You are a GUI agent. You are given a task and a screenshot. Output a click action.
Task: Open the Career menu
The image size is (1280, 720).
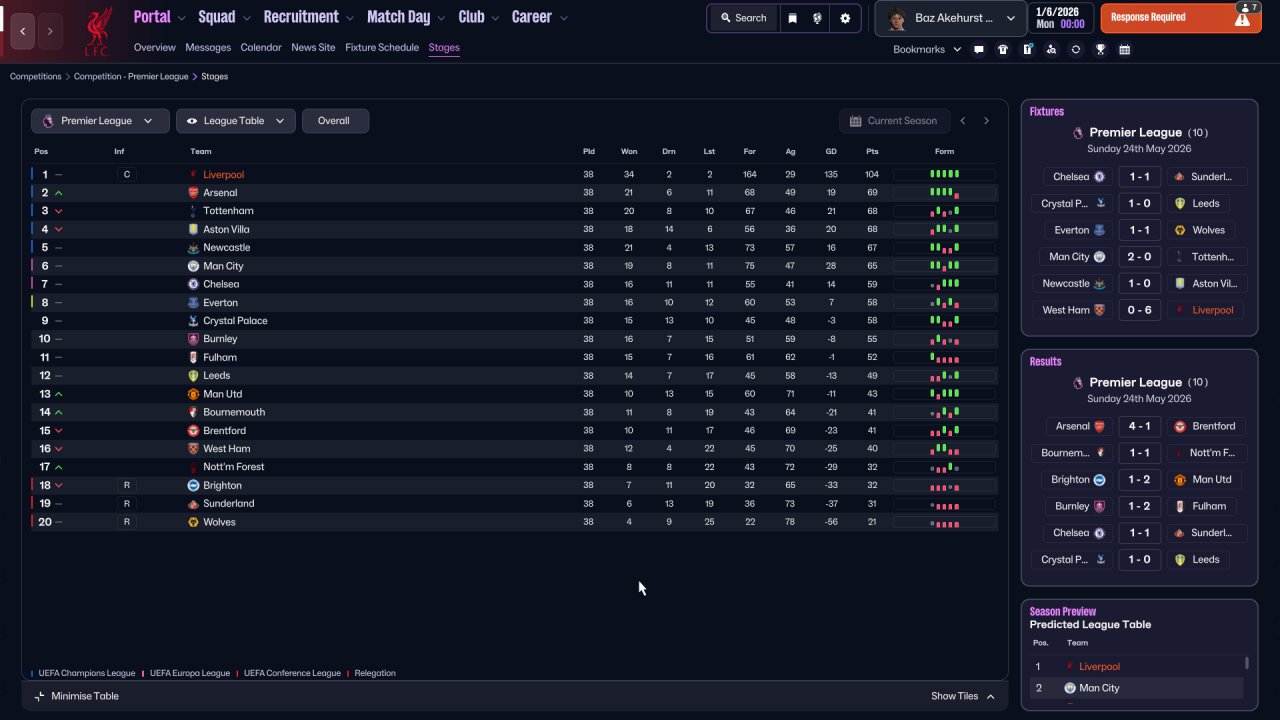click(x=539, y=17)
